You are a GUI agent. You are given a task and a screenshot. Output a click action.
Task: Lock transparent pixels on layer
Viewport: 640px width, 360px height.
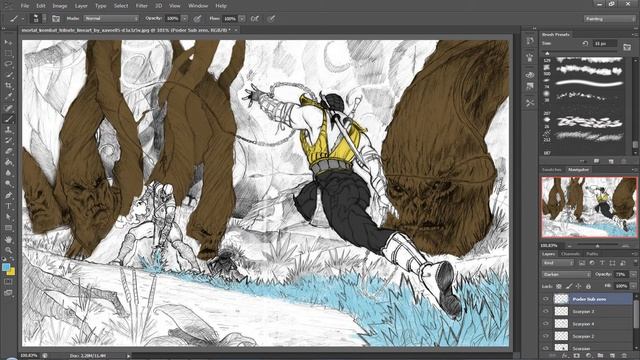[x=559, y=287]
